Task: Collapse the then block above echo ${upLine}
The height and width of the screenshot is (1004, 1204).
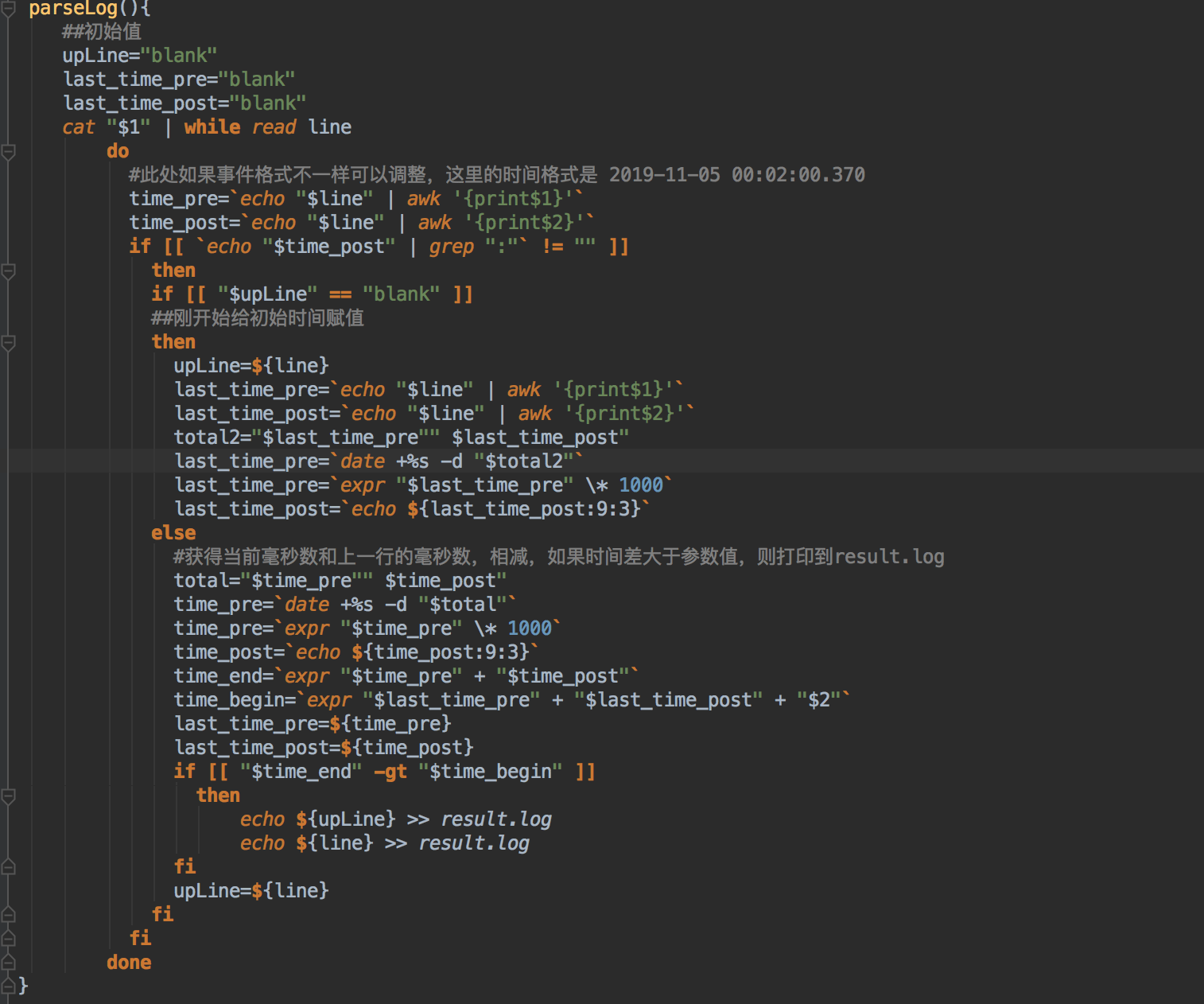Action: [x=8, y=796]
